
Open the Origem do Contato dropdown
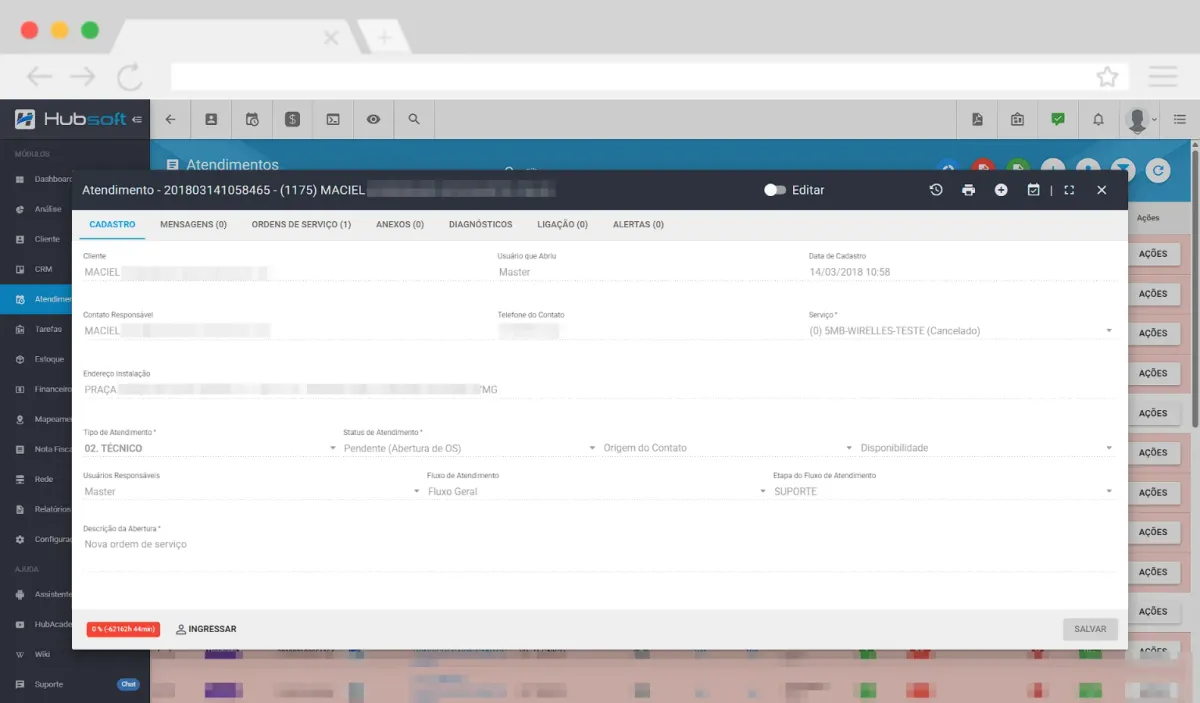(x=728, y=448)
